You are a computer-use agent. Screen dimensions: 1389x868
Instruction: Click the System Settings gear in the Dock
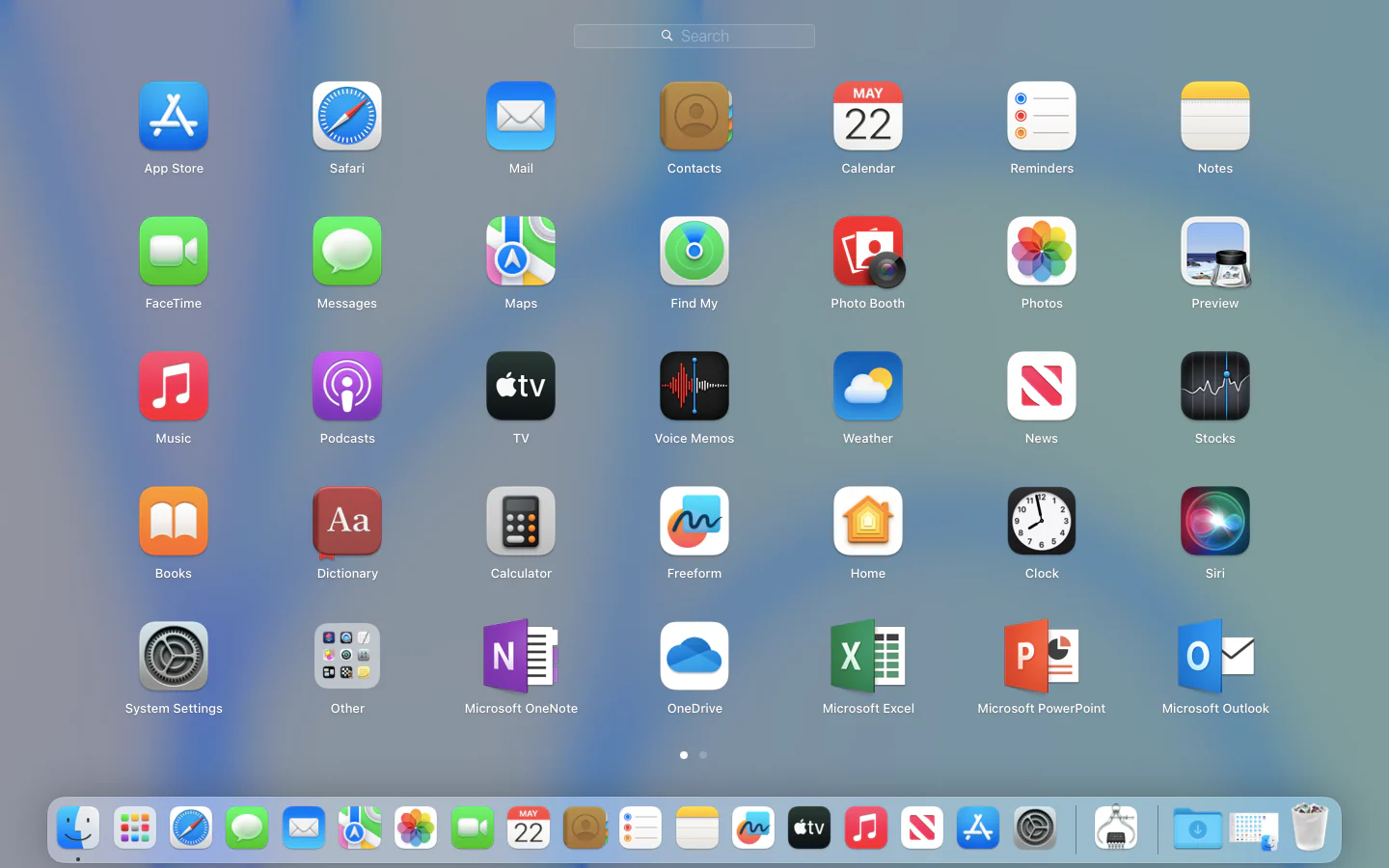tap(1035, 828)
